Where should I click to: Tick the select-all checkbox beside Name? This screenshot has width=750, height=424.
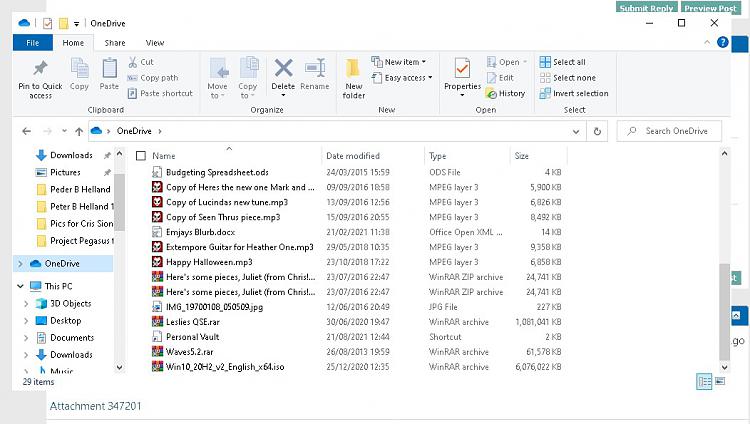[141, 156]
